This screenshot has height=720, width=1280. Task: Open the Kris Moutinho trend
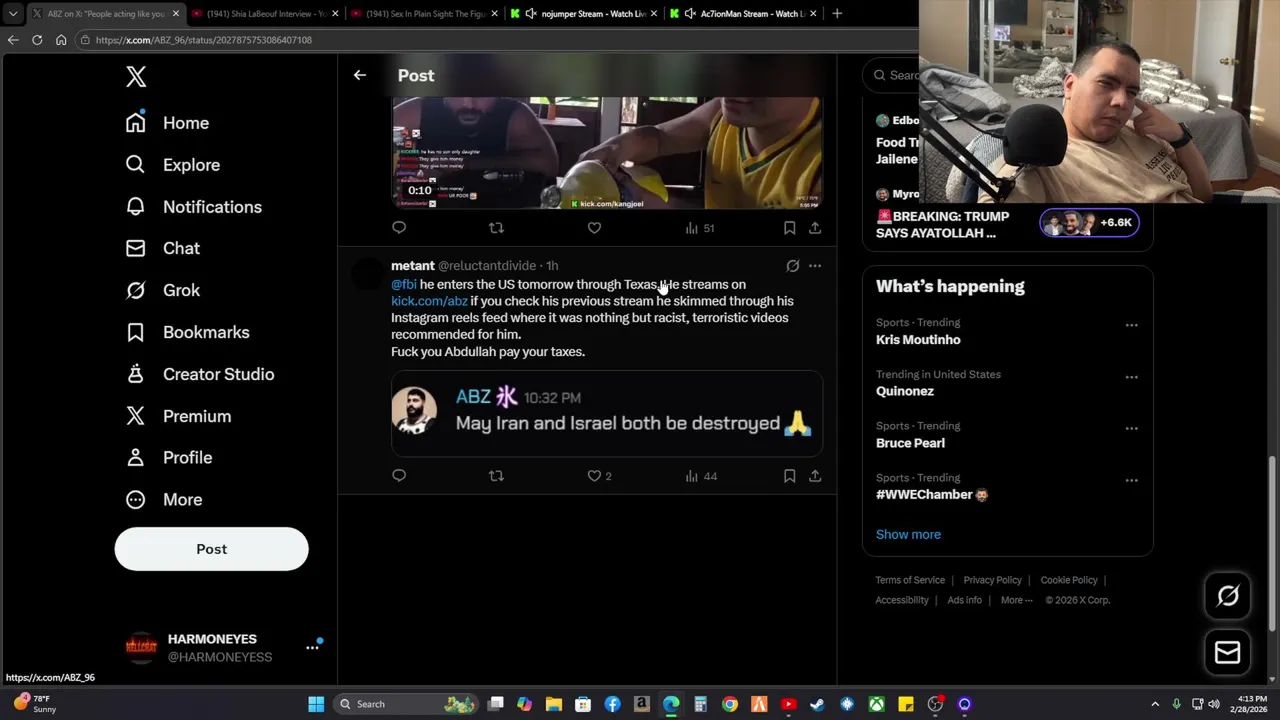pyautogui.click(x=918, y=340)
